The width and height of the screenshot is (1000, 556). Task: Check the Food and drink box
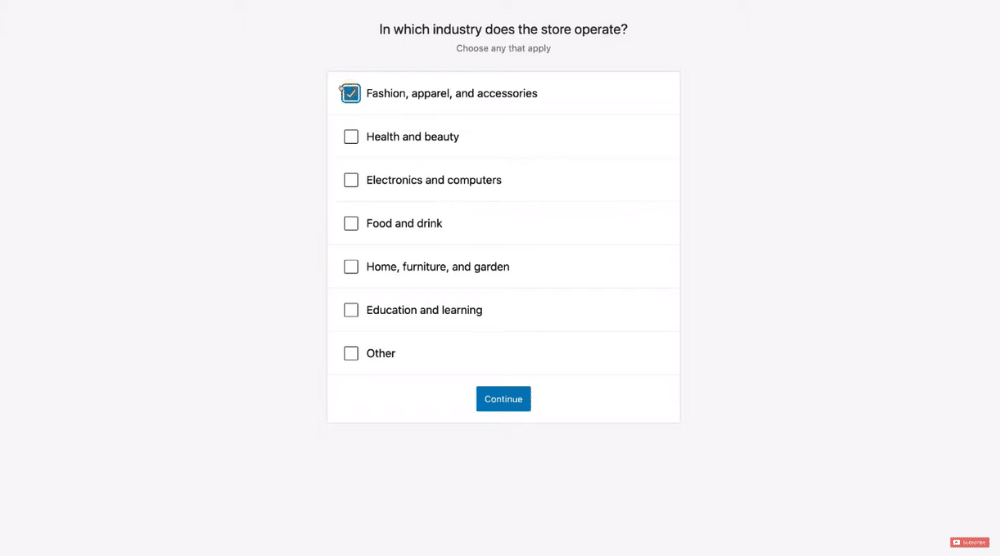click(x=351, y=223)
